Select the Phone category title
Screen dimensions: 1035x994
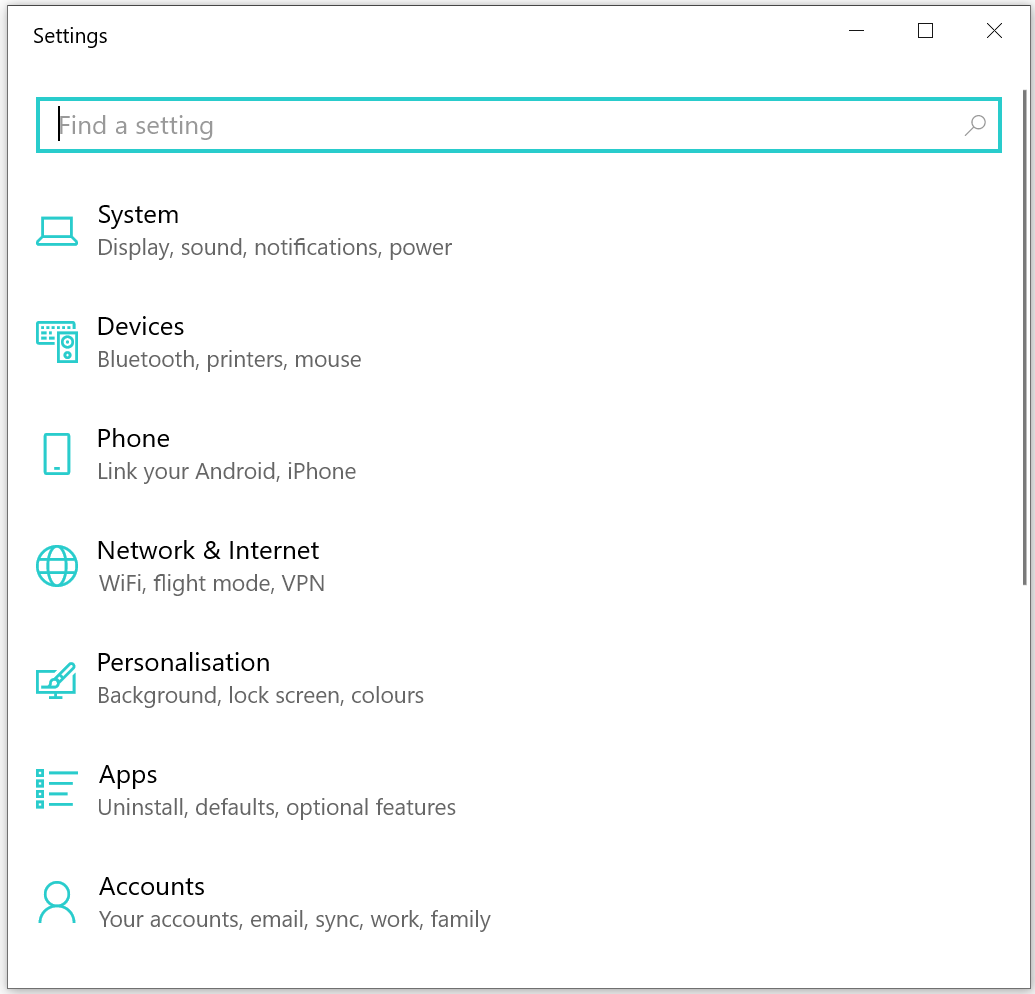click(x=133, y=439)
